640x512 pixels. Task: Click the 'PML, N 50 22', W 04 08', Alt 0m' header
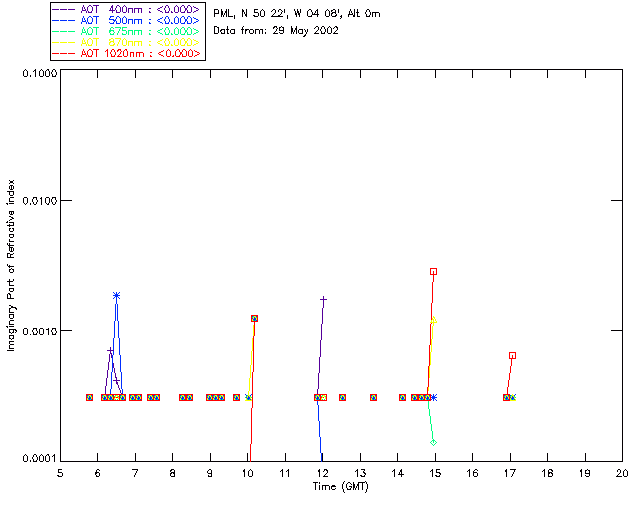click(x=297, y=13)
